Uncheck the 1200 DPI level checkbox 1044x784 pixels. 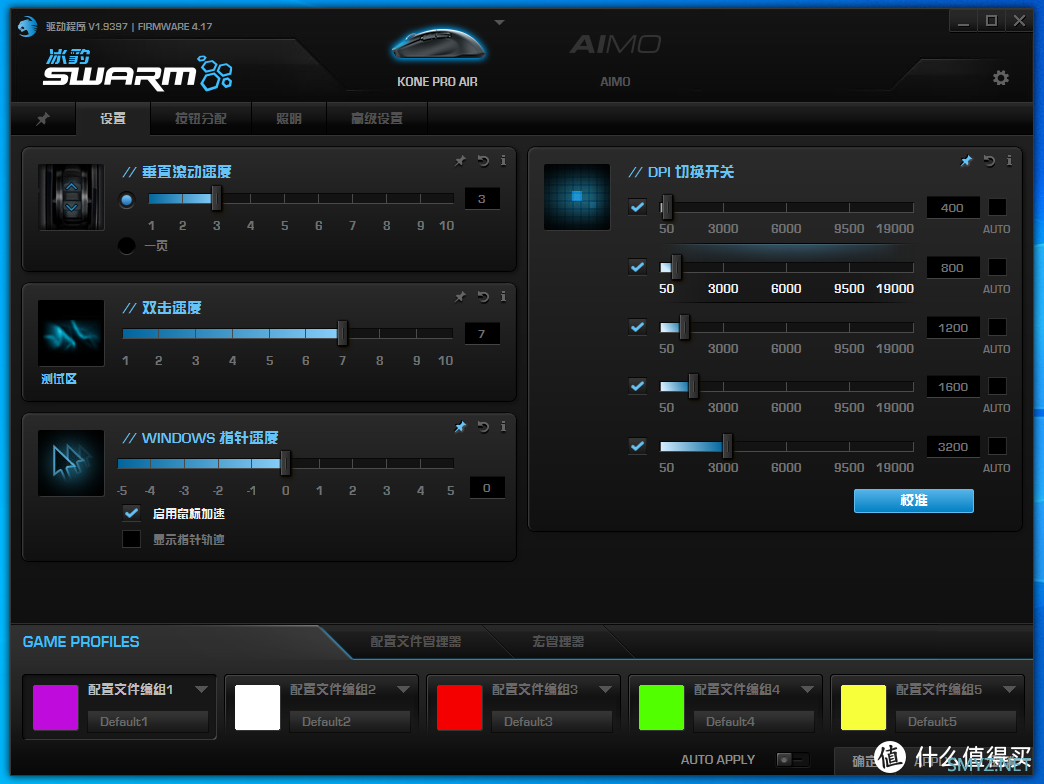click(x=637, y=327)
